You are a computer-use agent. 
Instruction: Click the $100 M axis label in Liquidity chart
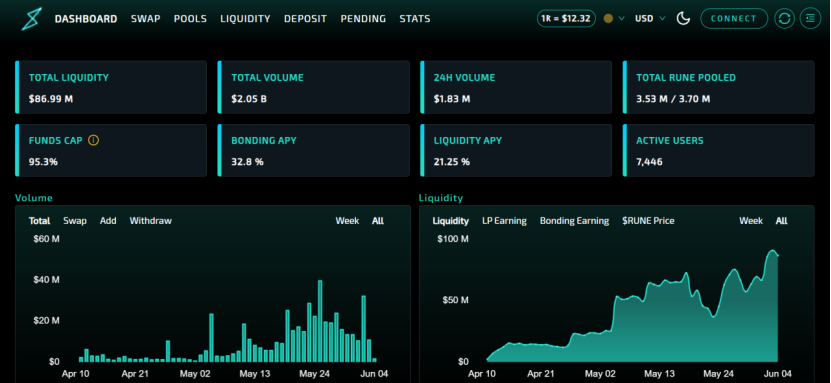click(x=453, y=239)
